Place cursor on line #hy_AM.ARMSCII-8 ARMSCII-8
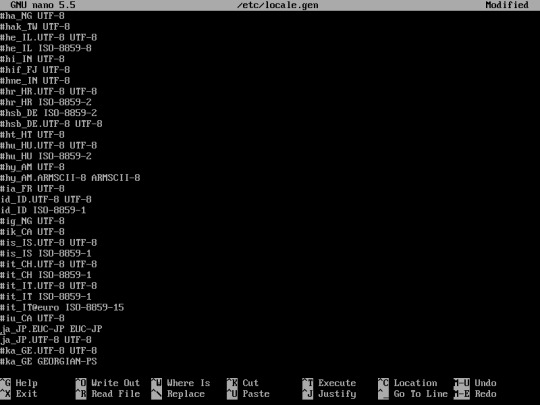The image size is (540, 405). (x=70, y=178)
